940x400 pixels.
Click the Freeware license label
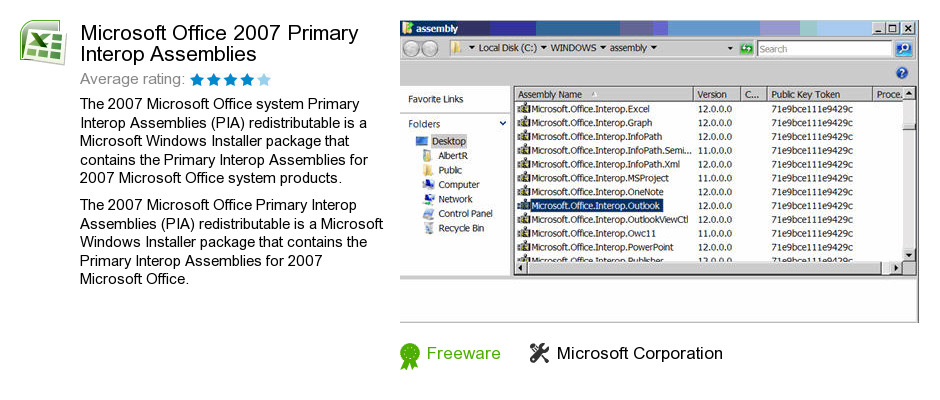click(x=463, y=353)
